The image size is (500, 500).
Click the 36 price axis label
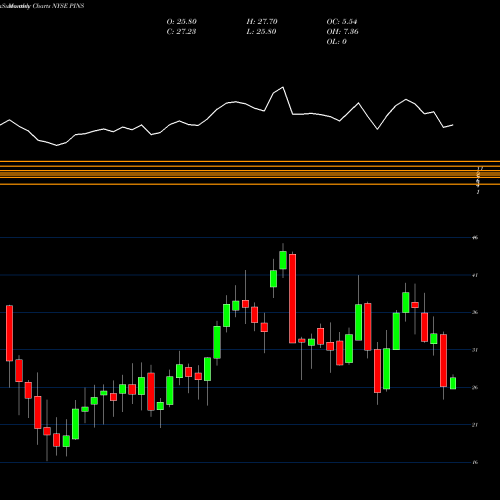tap(475, 312)
